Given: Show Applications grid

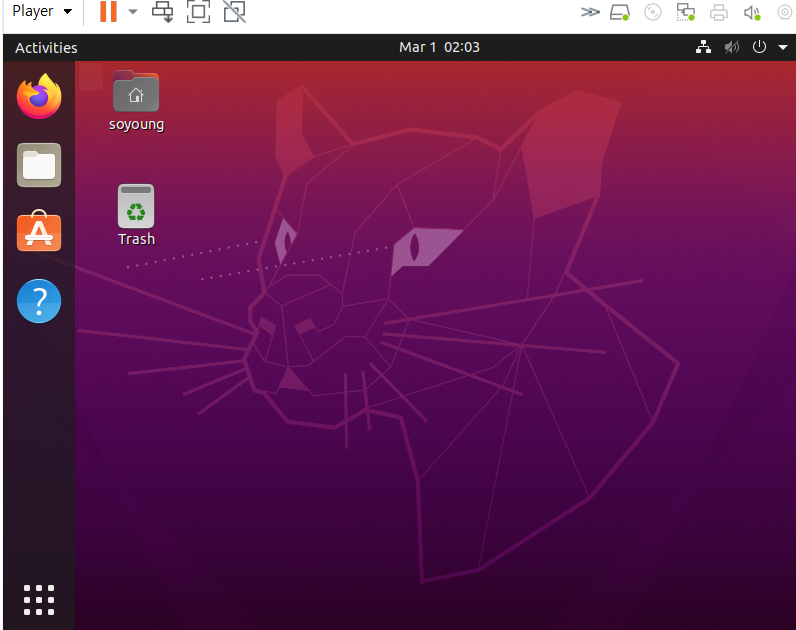Looking at the screenshot, I should [x=39, y=600].
